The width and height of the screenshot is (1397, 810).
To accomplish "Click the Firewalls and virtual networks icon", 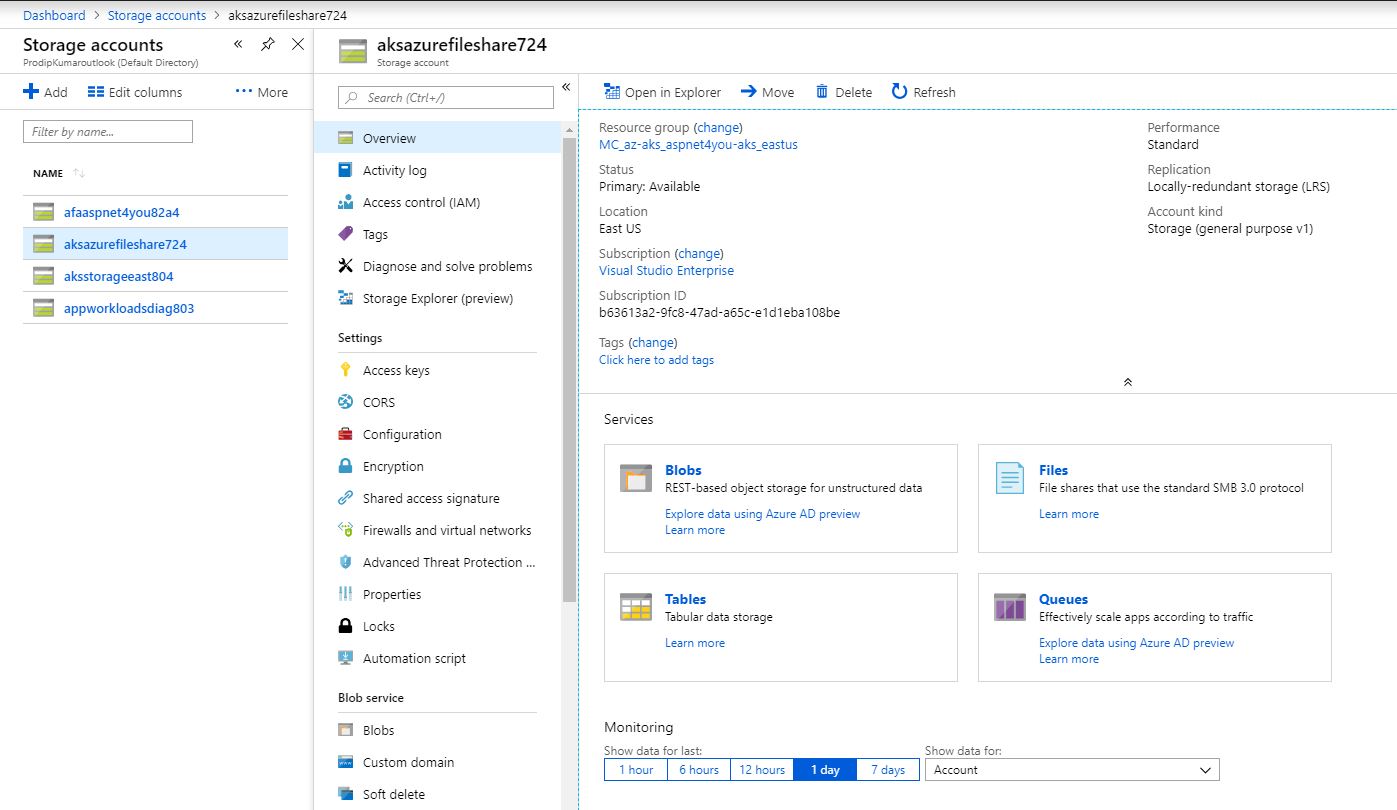I will [x=345, y=530].
